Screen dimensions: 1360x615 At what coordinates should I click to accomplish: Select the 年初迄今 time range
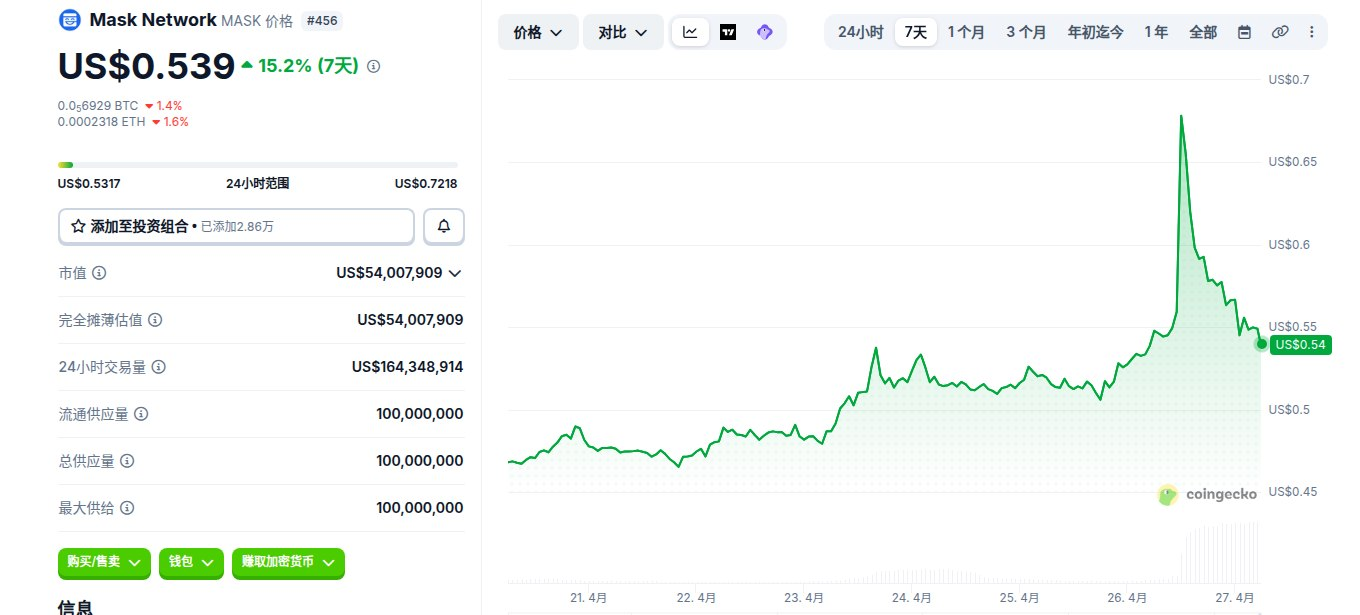1095,32
